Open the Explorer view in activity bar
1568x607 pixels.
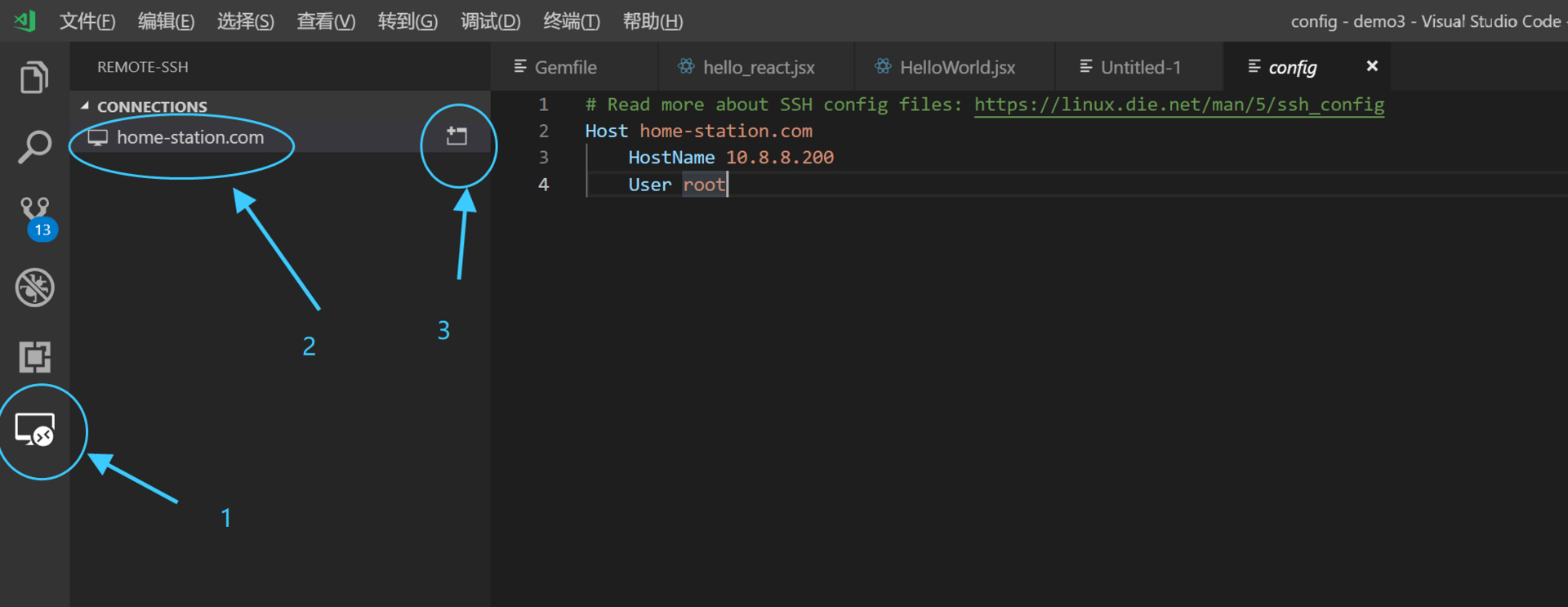(34, 78)
